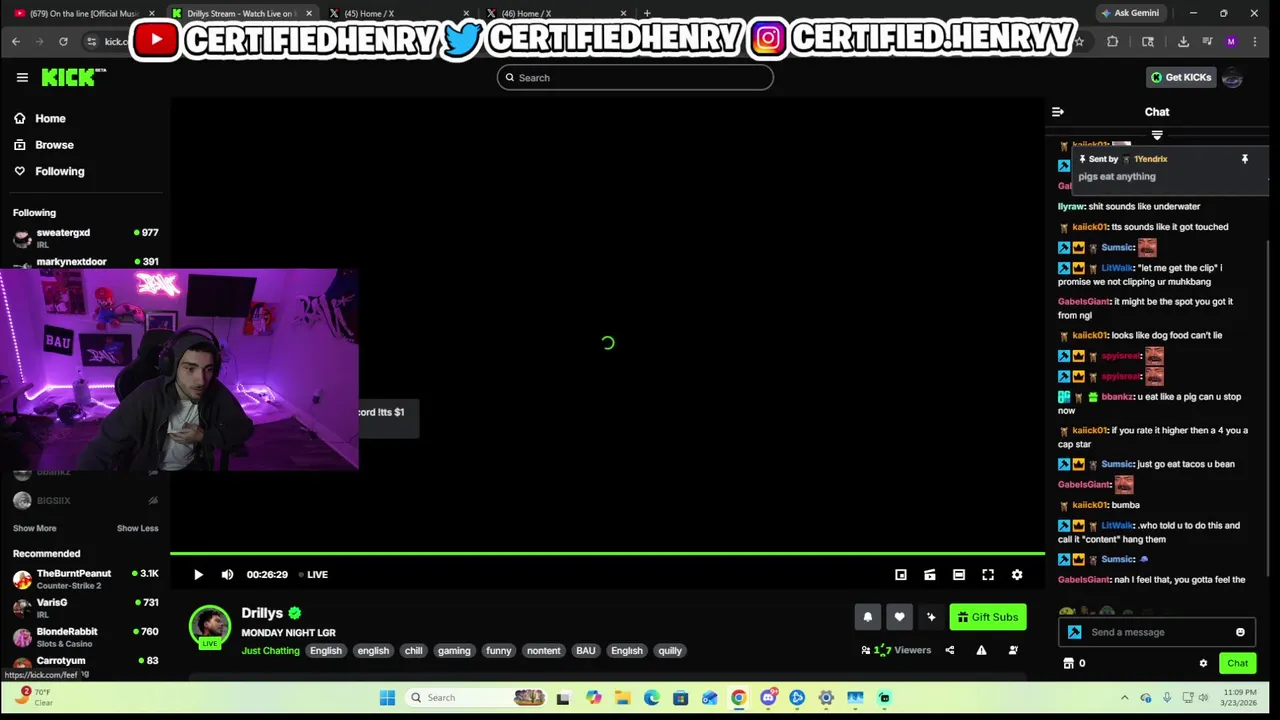This screenshot has width=1280, height=720.
Task: Open the Kick hamburger sidebar menu
Action: point(22,77)
